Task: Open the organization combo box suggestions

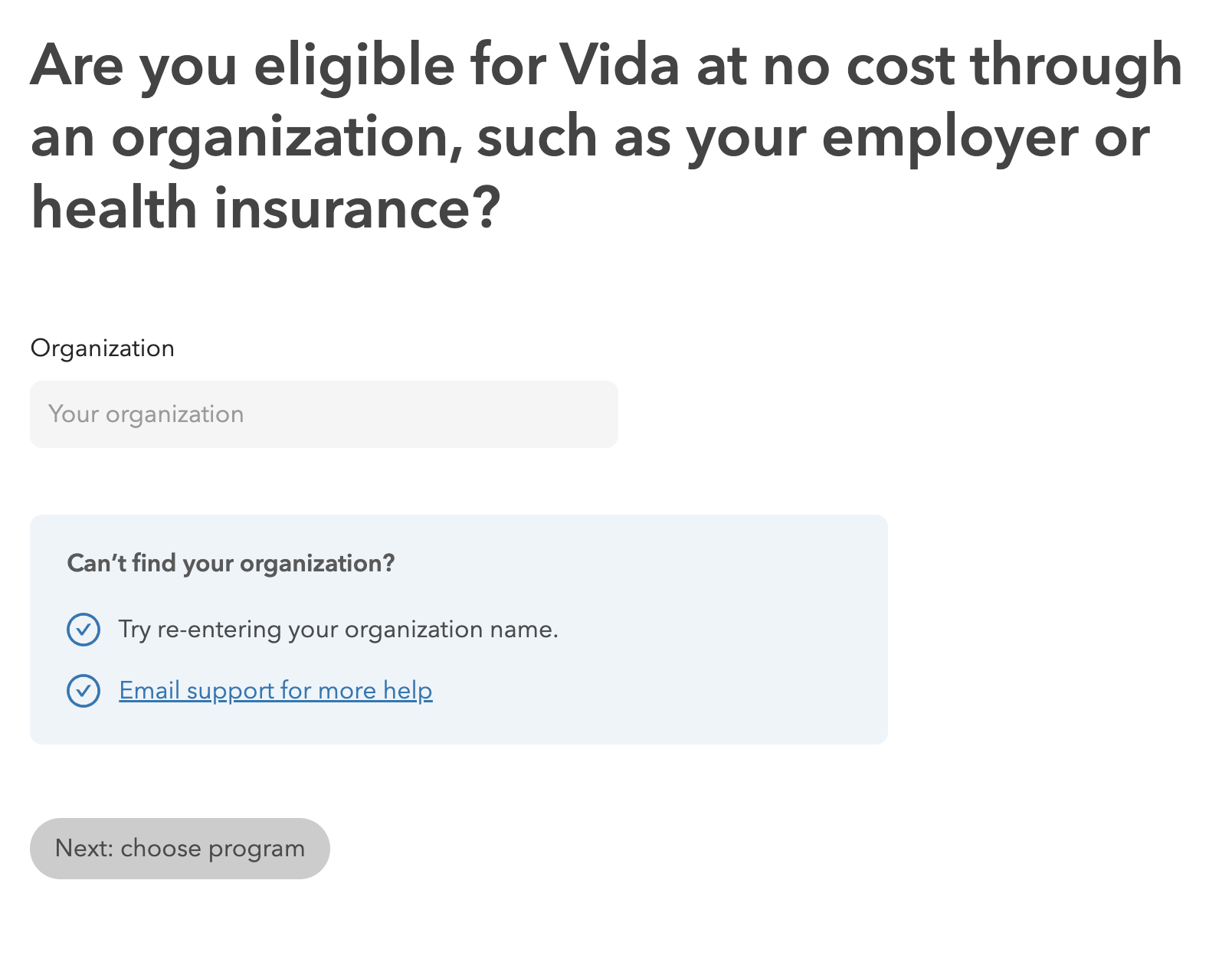Action: tap(324, 414)
